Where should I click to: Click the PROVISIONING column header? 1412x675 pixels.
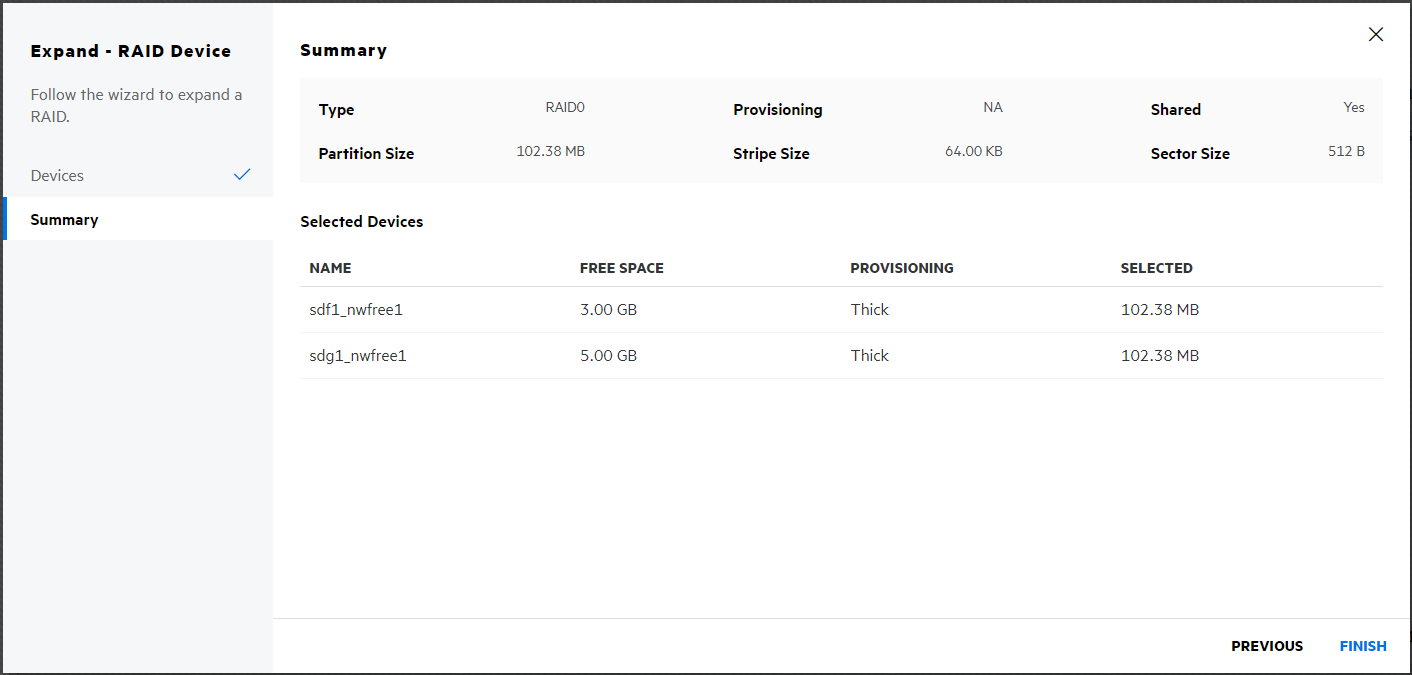901,268
